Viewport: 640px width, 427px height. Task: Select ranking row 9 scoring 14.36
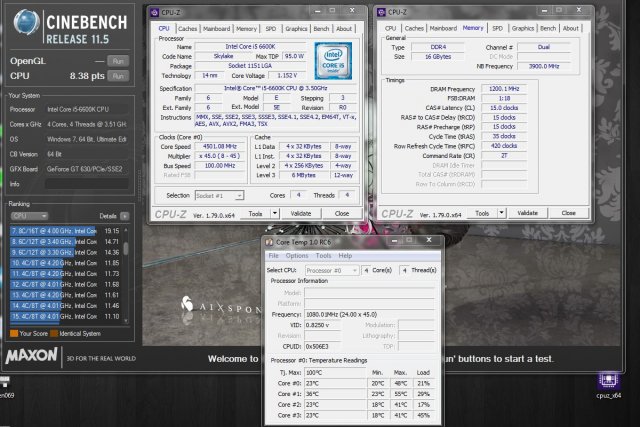(65, 252)
